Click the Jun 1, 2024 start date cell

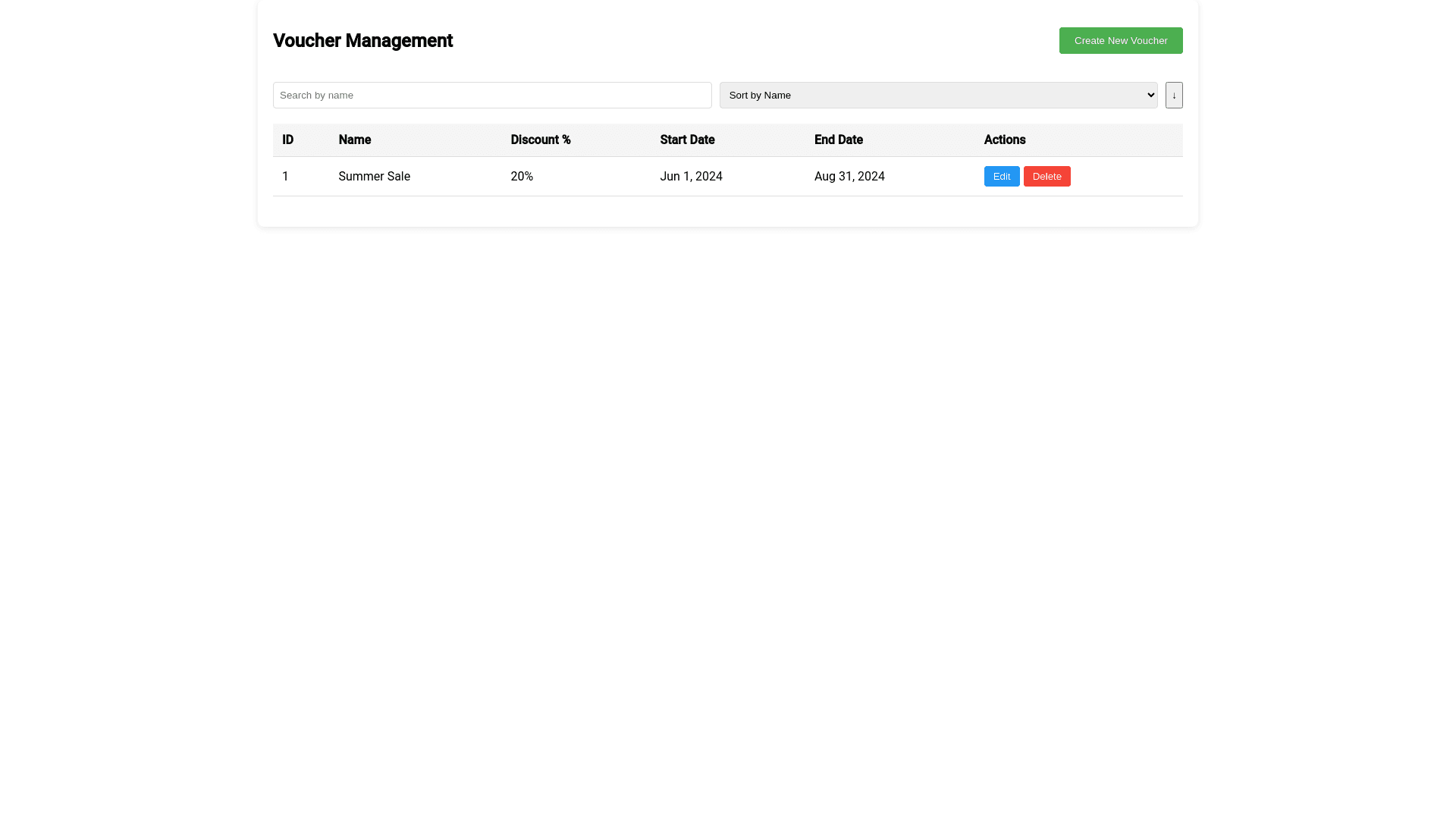pyautogui.click(x=691, y=176)
